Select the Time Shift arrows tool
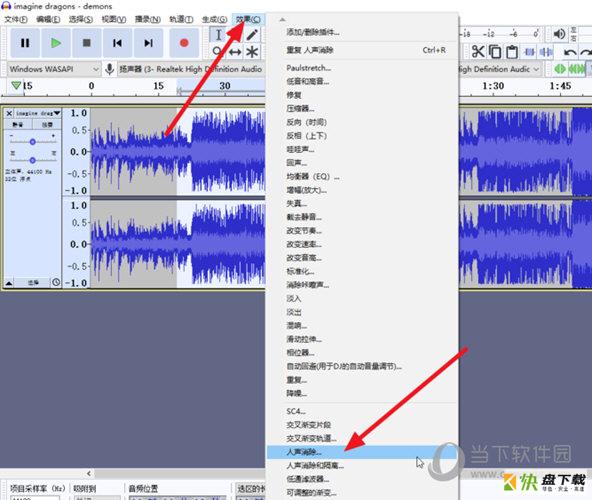Screen dimensions: 592x500 tap(235, 52)
